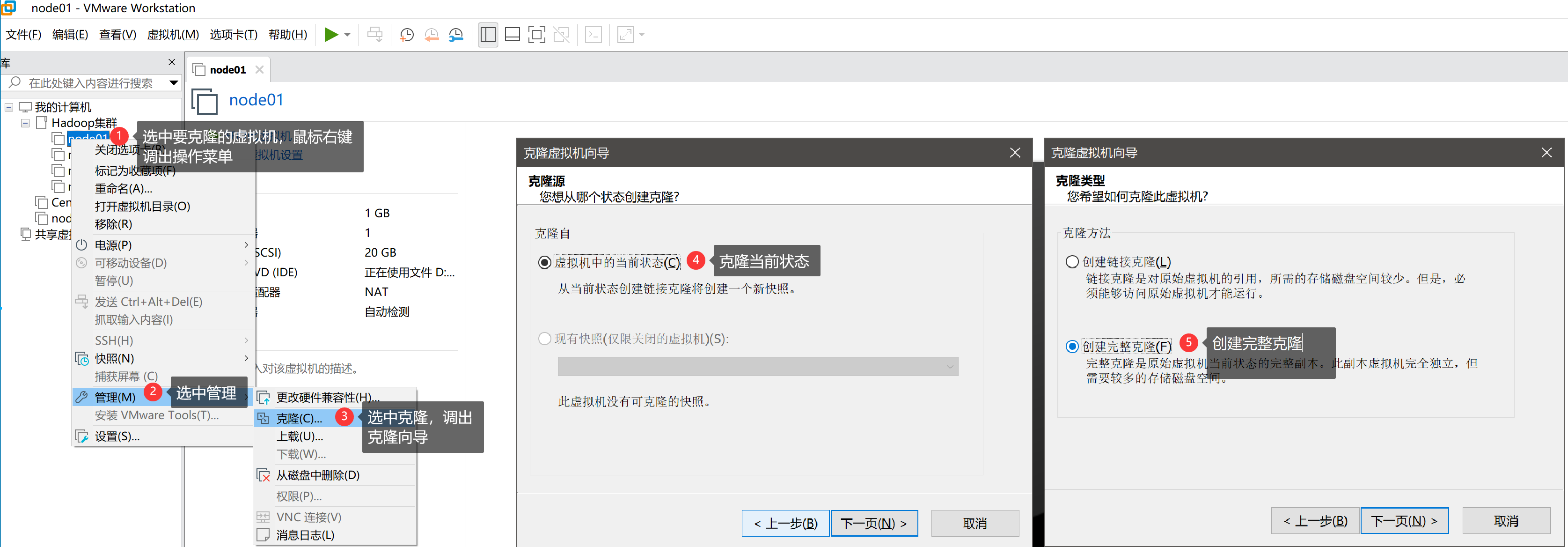This screenshot has width=1568, height=547.
Task: Open the 虚拟机(M) menu
Action: [x=173, y=35]
